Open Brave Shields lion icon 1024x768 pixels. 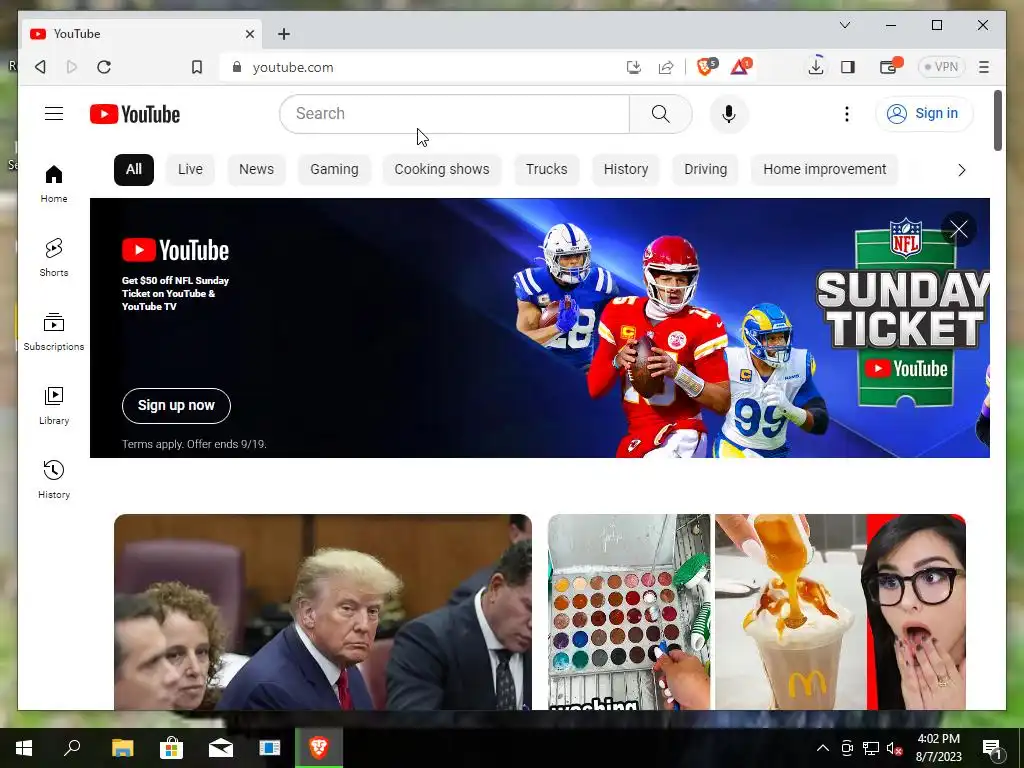[x=707, y=66]
